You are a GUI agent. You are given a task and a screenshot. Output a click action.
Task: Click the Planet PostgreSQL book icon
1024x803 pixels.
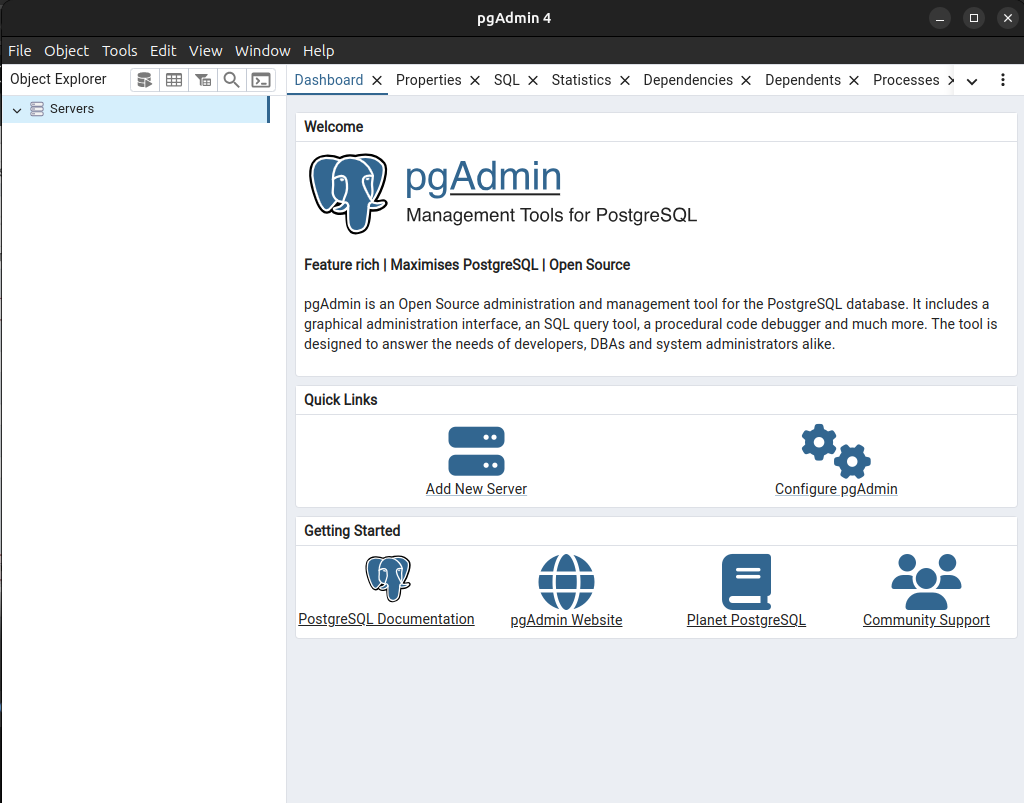coord(746,582)
